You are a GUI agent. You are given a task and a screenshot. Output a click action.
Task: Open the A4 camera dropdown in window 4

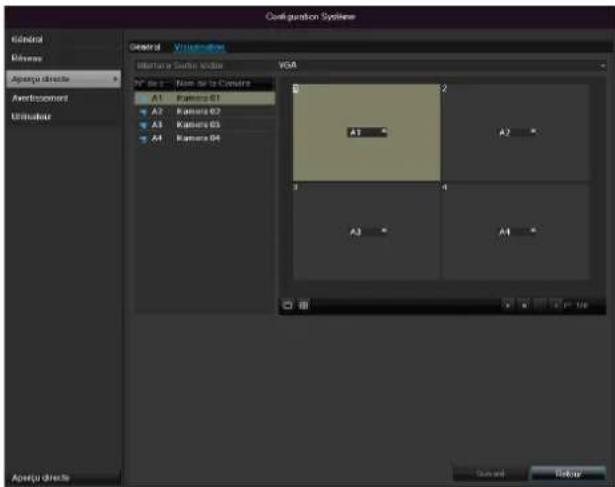click(x=517, y=232)
